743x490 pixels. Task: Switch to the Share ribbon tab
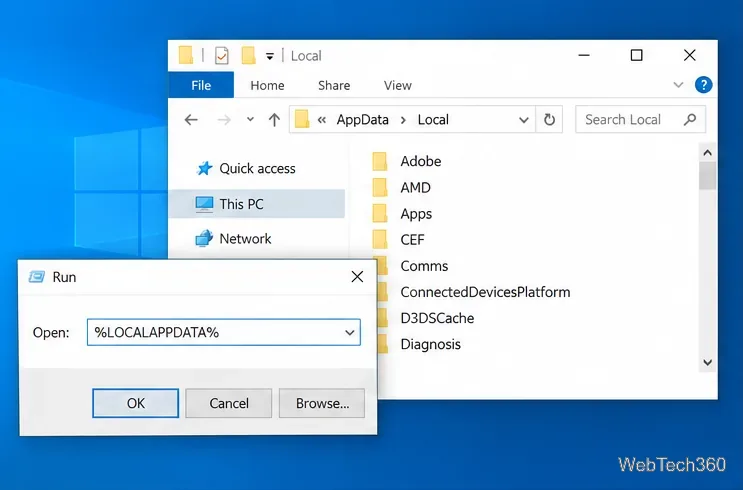334,85
